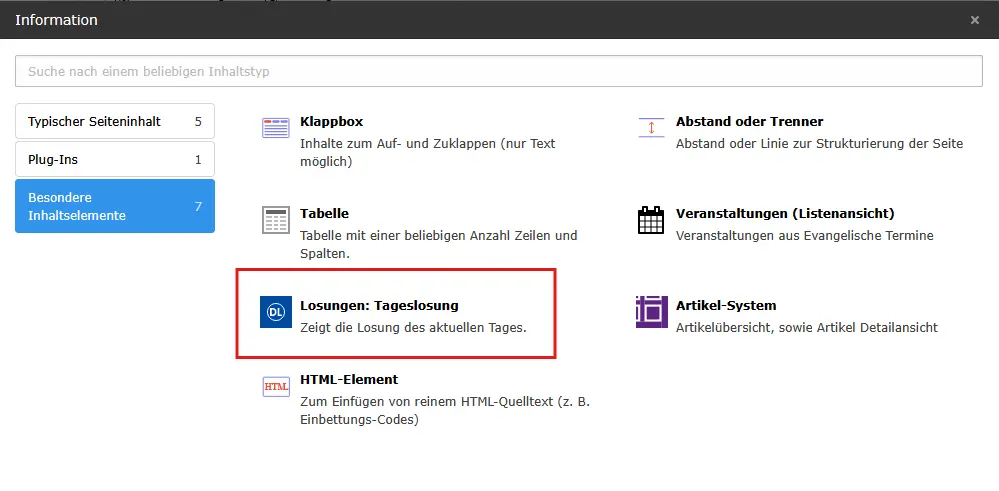Open the Typischer Seiteninhalt tab
999x491 pixels.
(115, 121)
